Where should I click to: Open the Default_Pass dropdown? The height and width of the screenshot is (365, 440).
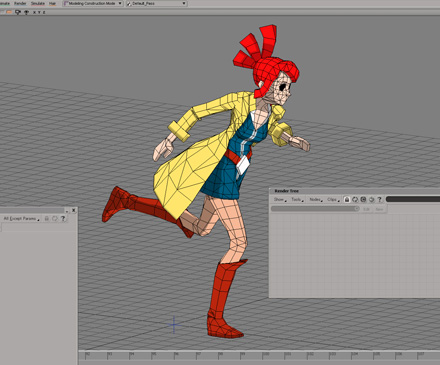[156, 3]
